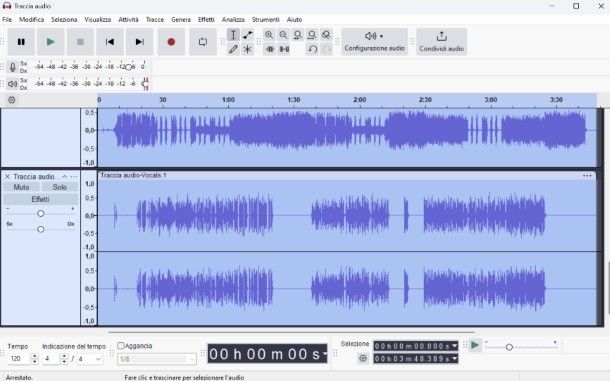Open the track control panel three-dots menu
The width and height of the screenshot is (610, 381).
pyautogui.click(x=74, y=177)
